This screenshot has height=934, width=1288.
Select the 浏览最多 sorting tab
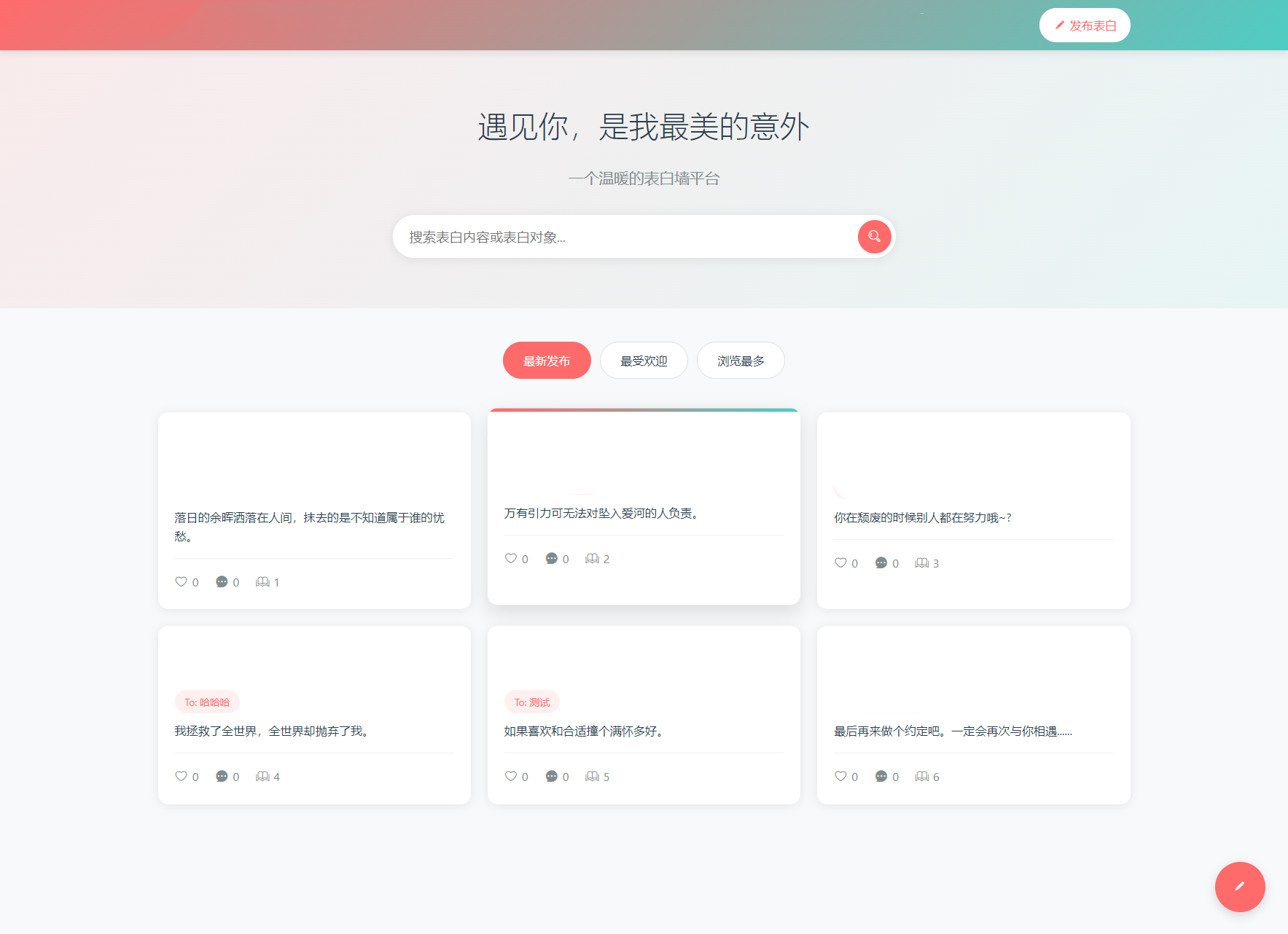coord(741,361)
